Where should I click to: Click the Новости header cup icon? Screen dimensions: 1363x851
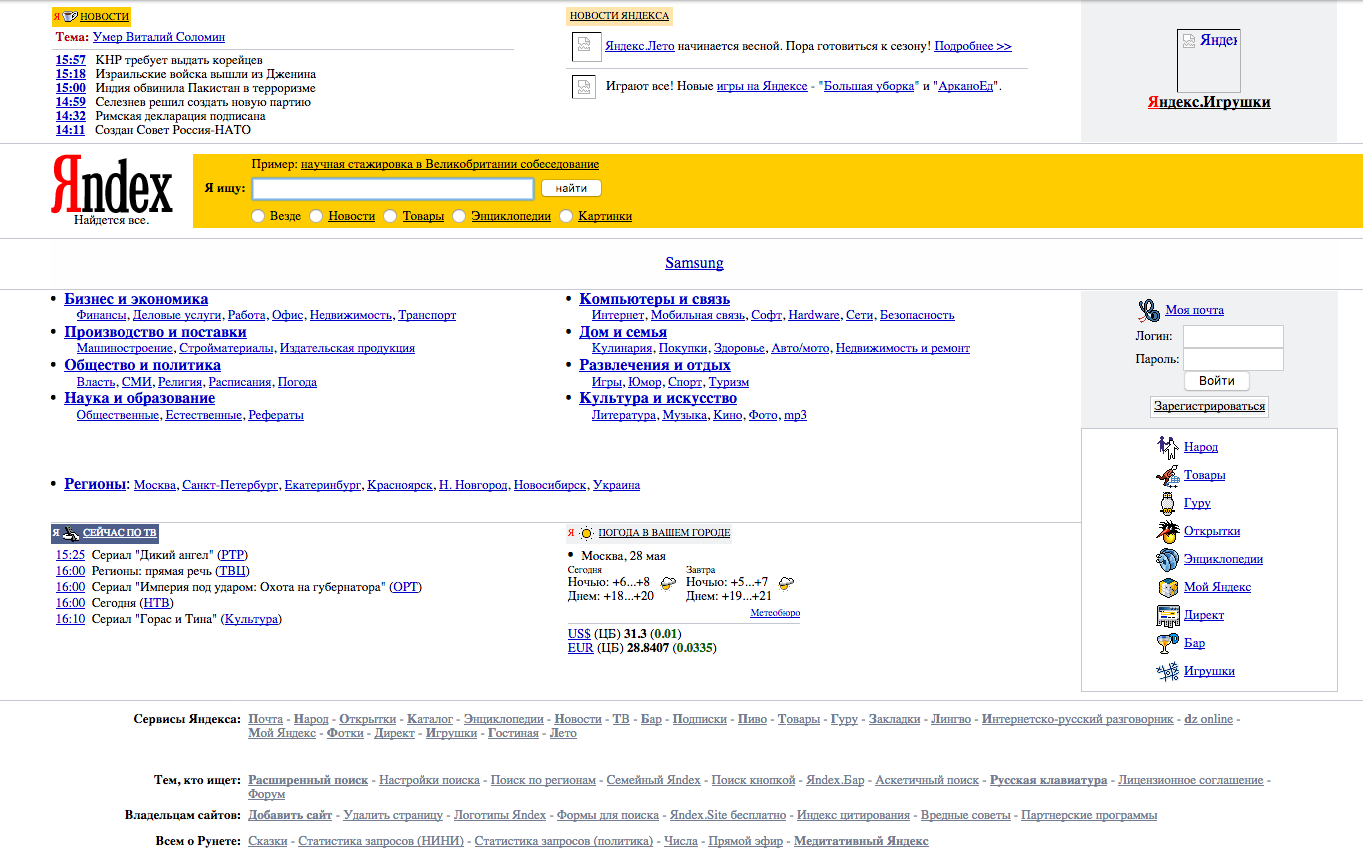tap(70, 16)
